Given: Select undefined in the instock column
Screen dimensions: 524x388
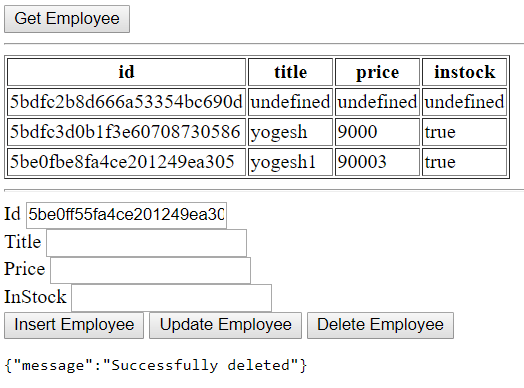Looking at the screenshot, I should (465, 102).
